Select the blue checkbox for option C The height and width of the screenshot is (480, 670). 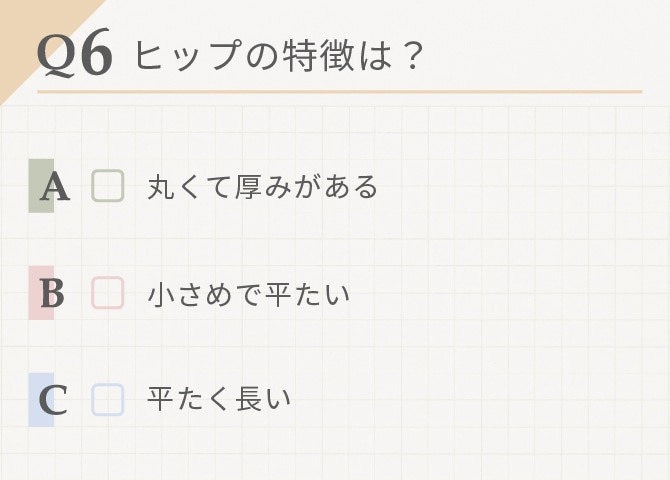coord(108,400)
